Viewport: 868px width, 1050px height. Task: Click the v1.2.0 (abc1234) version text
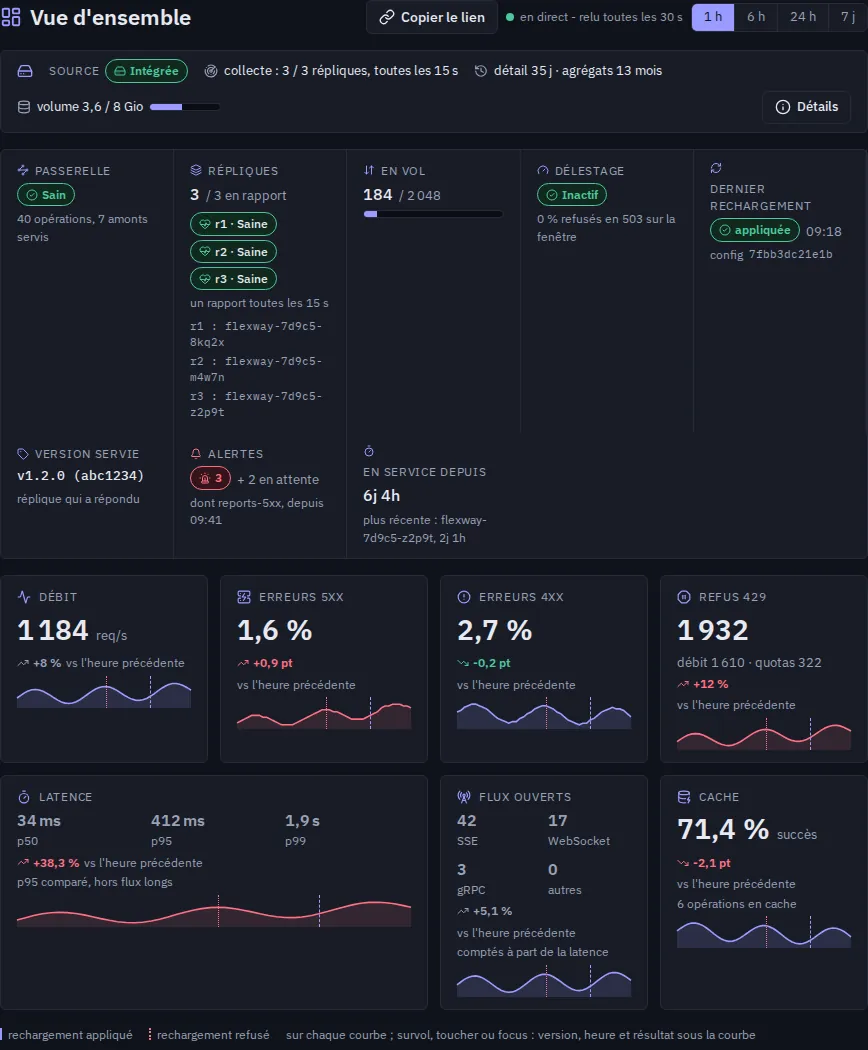pyautogui.click(x=80, y=475)
